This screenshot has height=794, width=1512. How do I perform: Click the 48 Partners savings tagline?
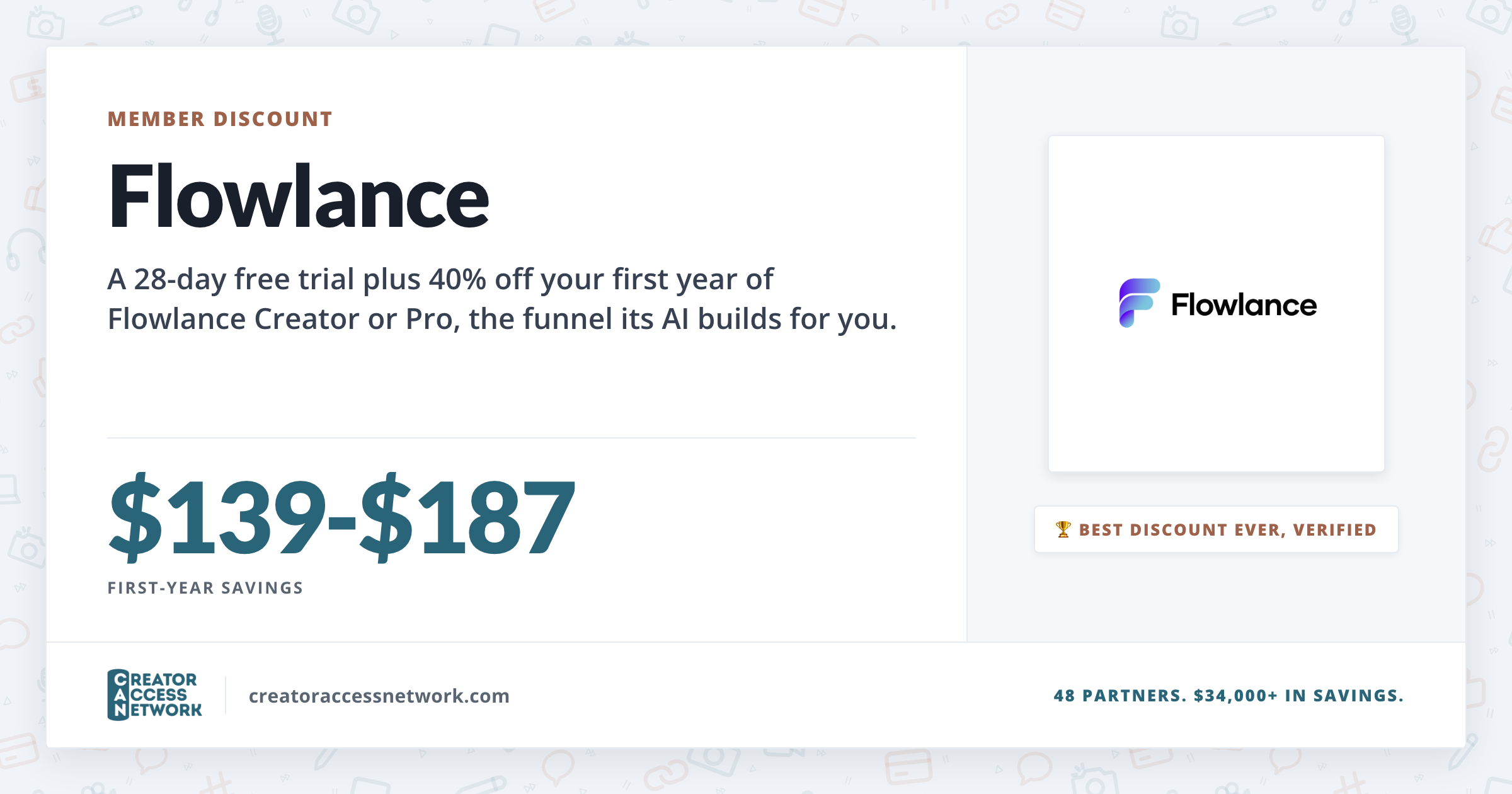tap(1228, 696)
